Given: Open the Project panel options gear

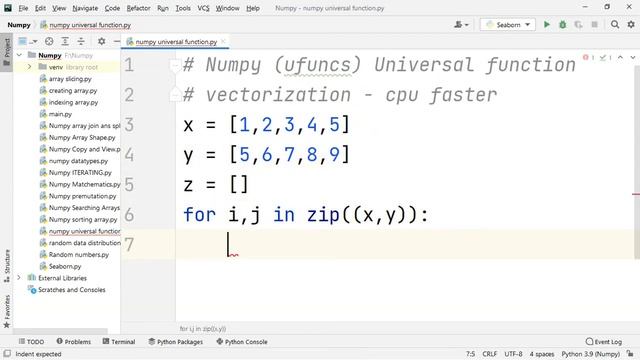Looking at the screenshot, I should (102, 41).
